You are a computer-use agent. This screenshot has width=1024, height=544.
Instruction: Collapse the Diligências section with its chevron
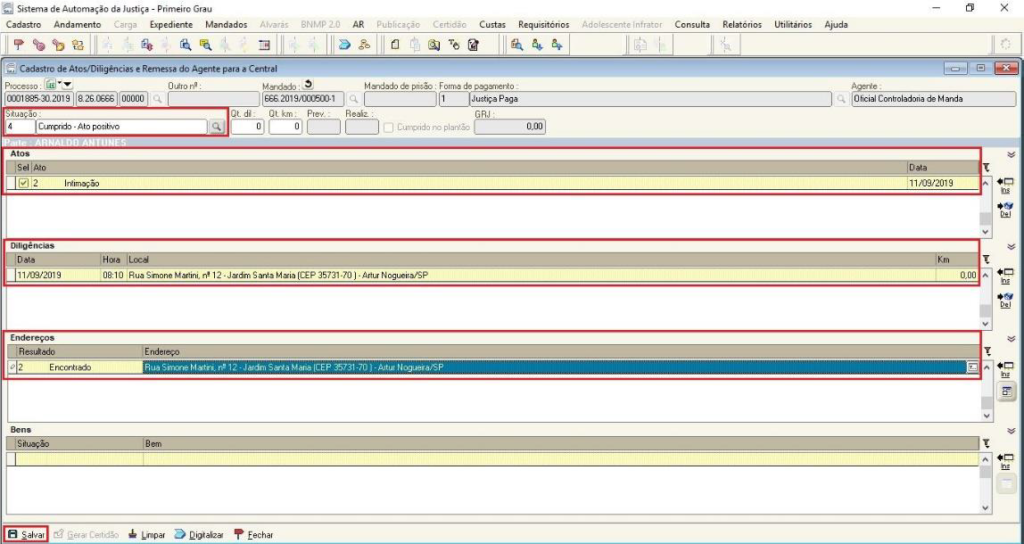(x=1011, y=246)
